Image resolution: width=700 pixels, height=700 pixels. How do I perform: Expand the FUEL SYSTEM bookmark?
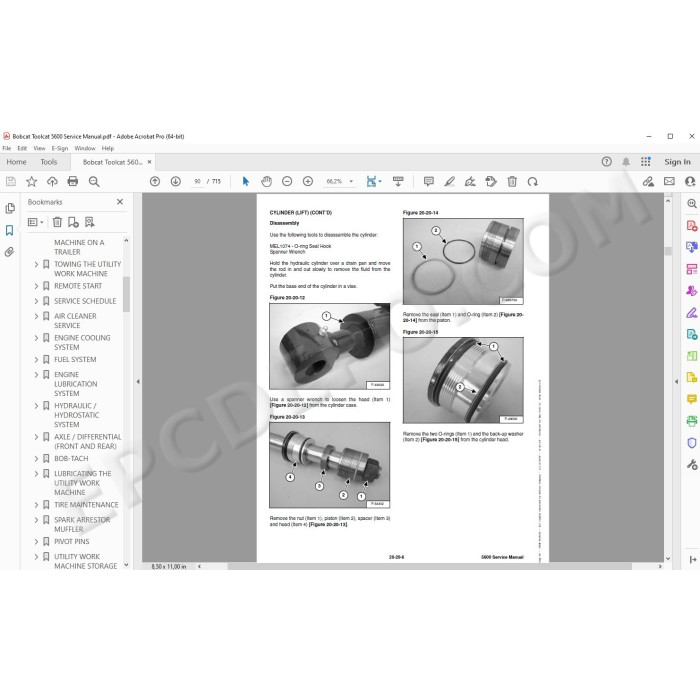[x=37, y=359]
